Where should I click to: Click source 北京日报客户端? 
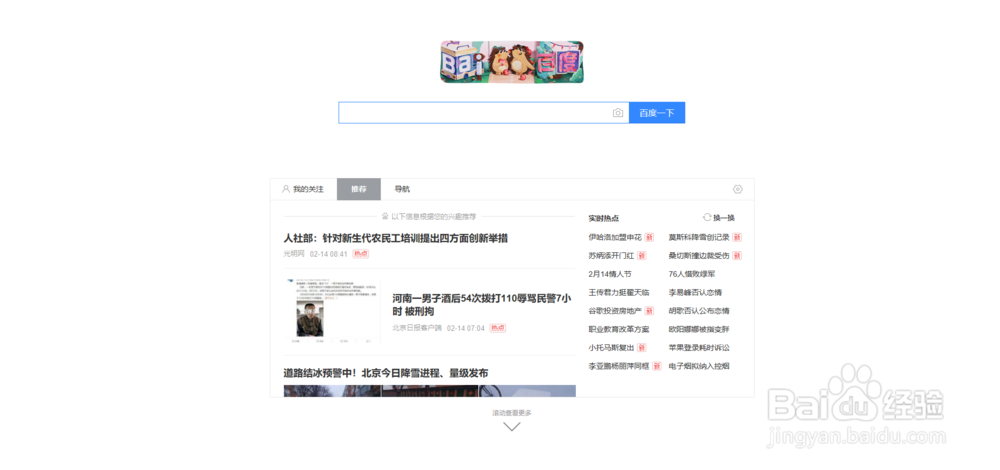tap(416, 328)
